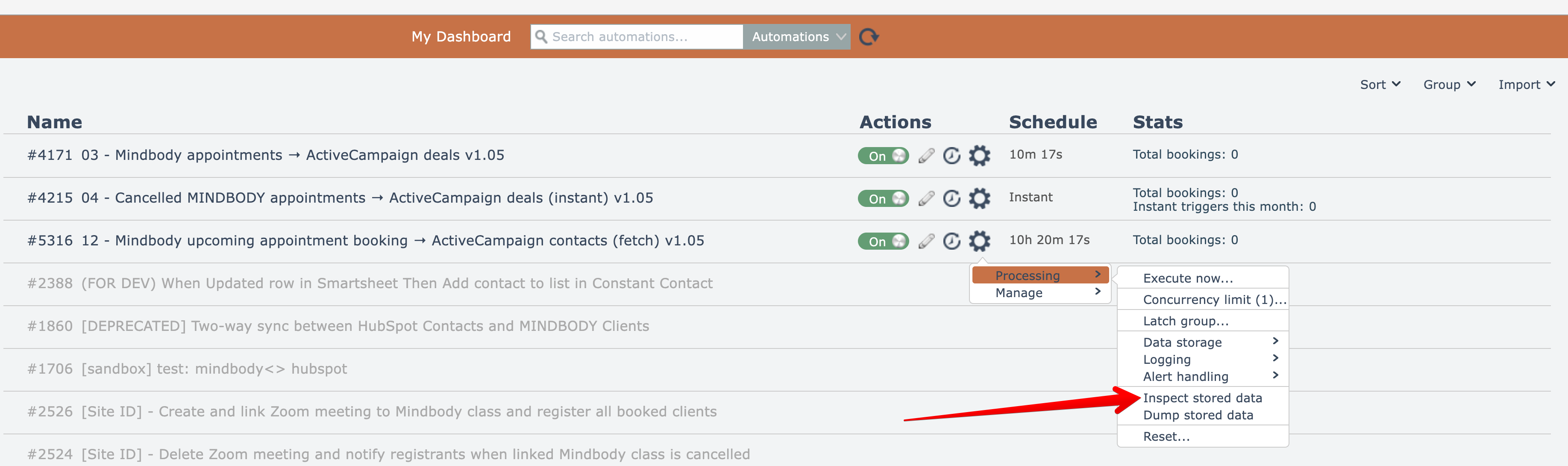Open gear settings for automation #4215
This screenshot has height=466, width=1568.
979,198
